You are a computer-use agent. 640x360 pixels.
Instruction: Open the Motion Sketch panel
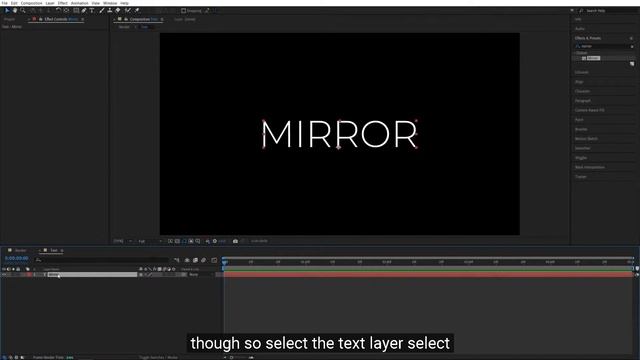click(x=586, y=139)
